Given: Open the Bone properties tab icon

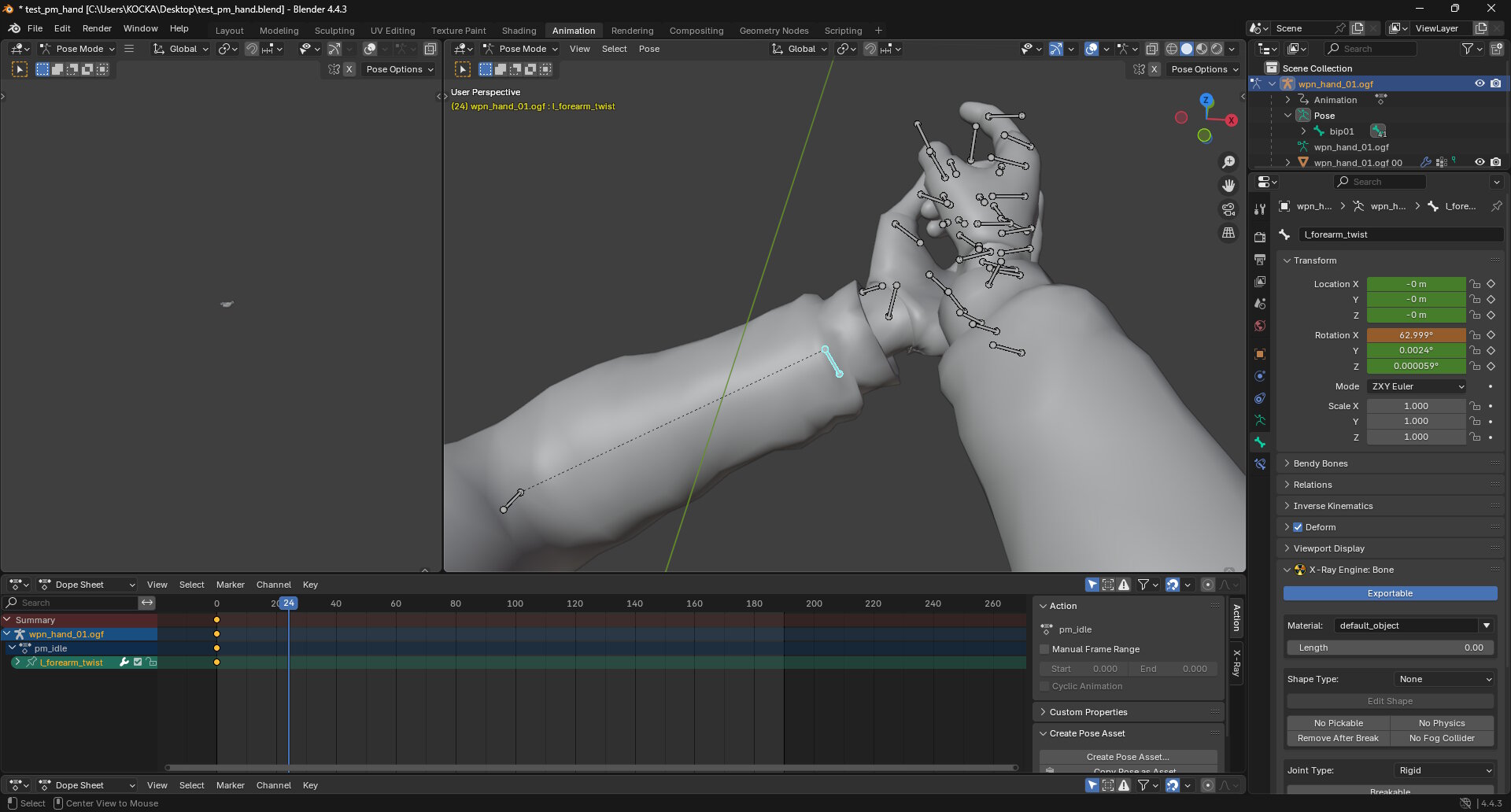Looking at the screenshot, I should 1260,443.
